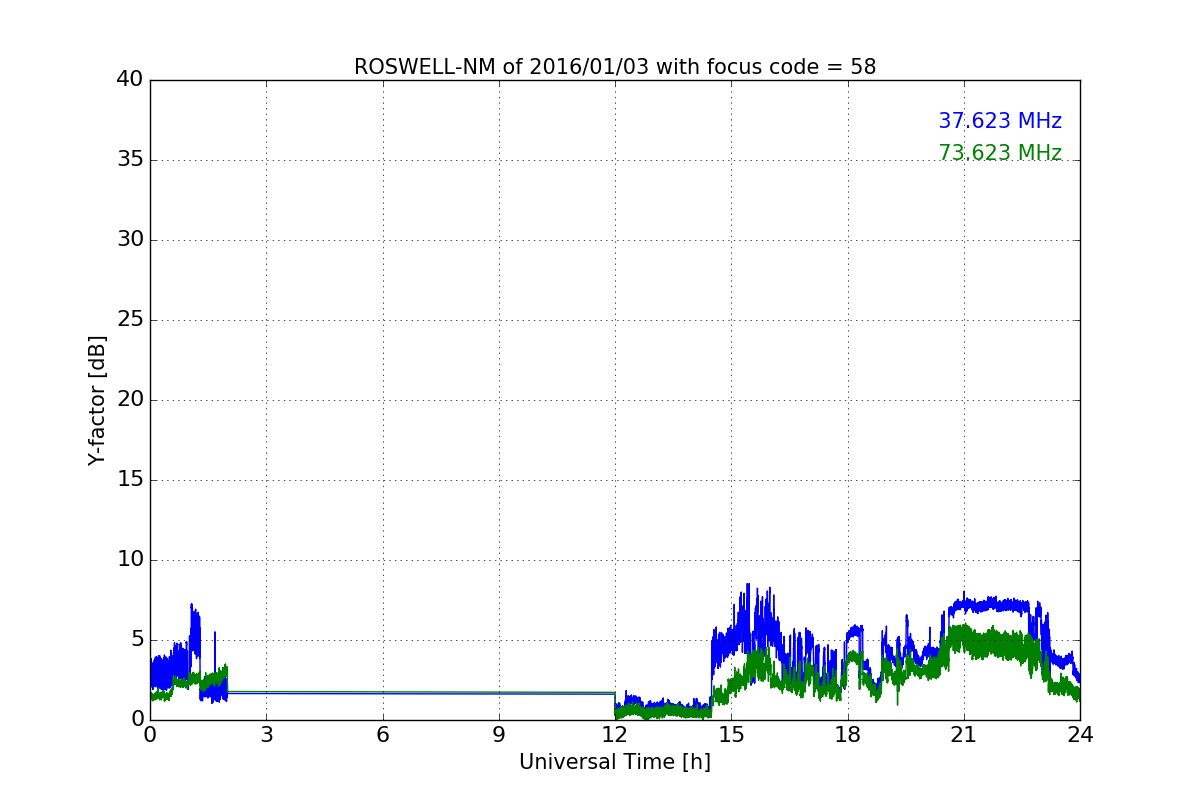This screenshot has height=800, width=1200.
Task: Click x-axis tick label 9
Action: 499,735
